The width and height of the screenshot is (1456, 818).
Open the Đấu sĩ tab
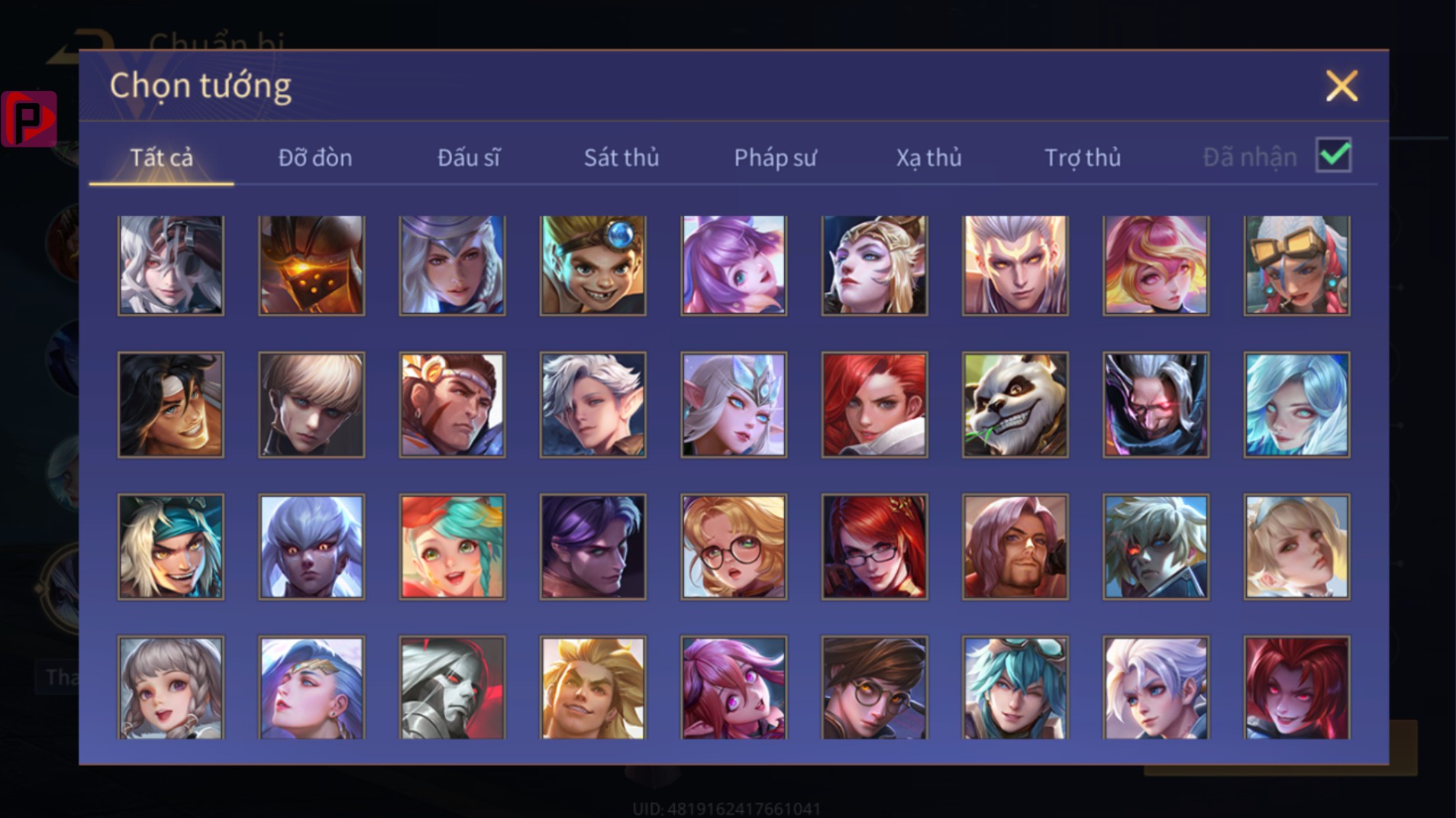tap(469, 157)
